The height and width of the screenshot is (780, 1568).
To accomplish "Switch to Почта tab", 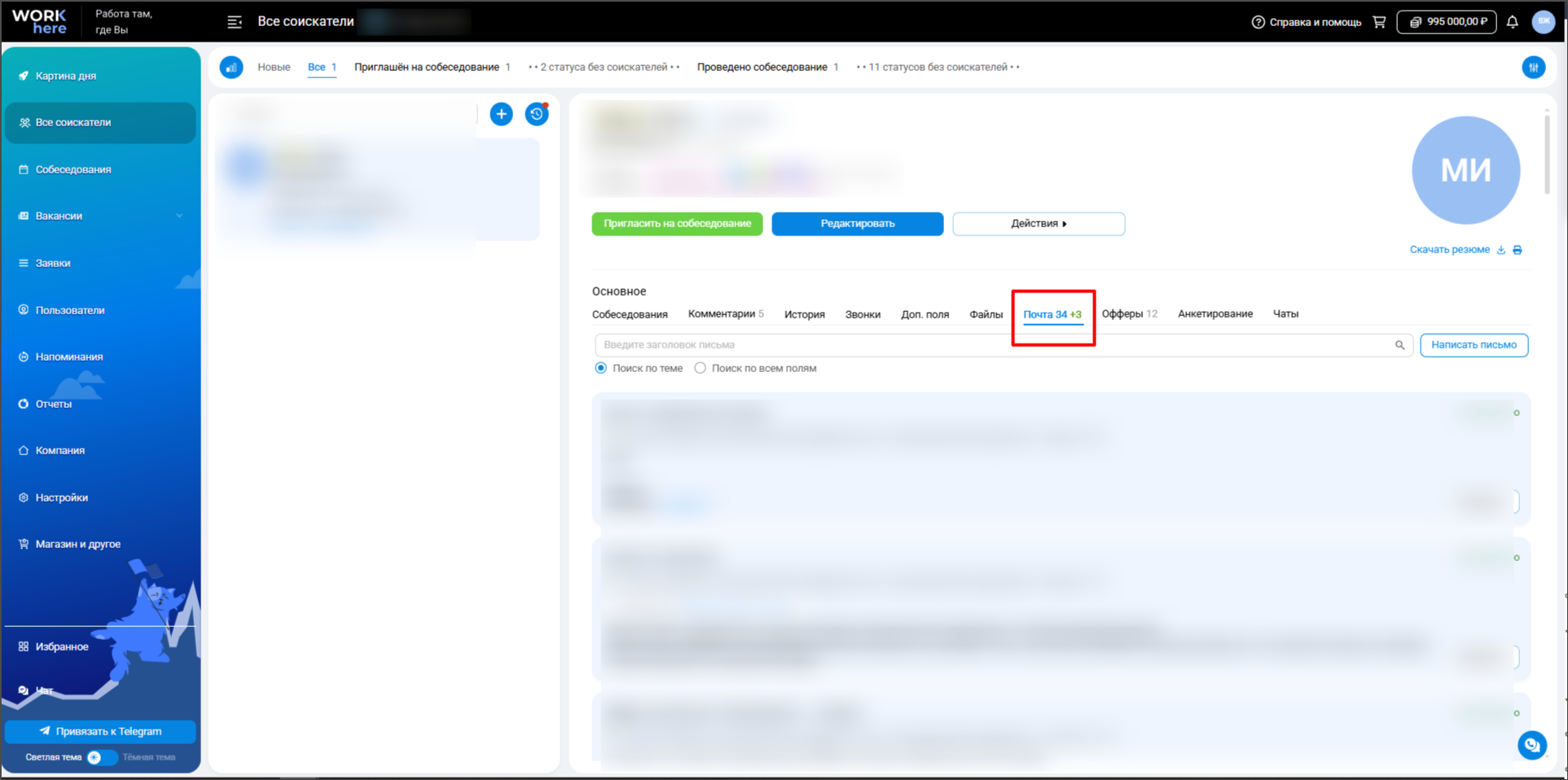I will coord(1052,315).
